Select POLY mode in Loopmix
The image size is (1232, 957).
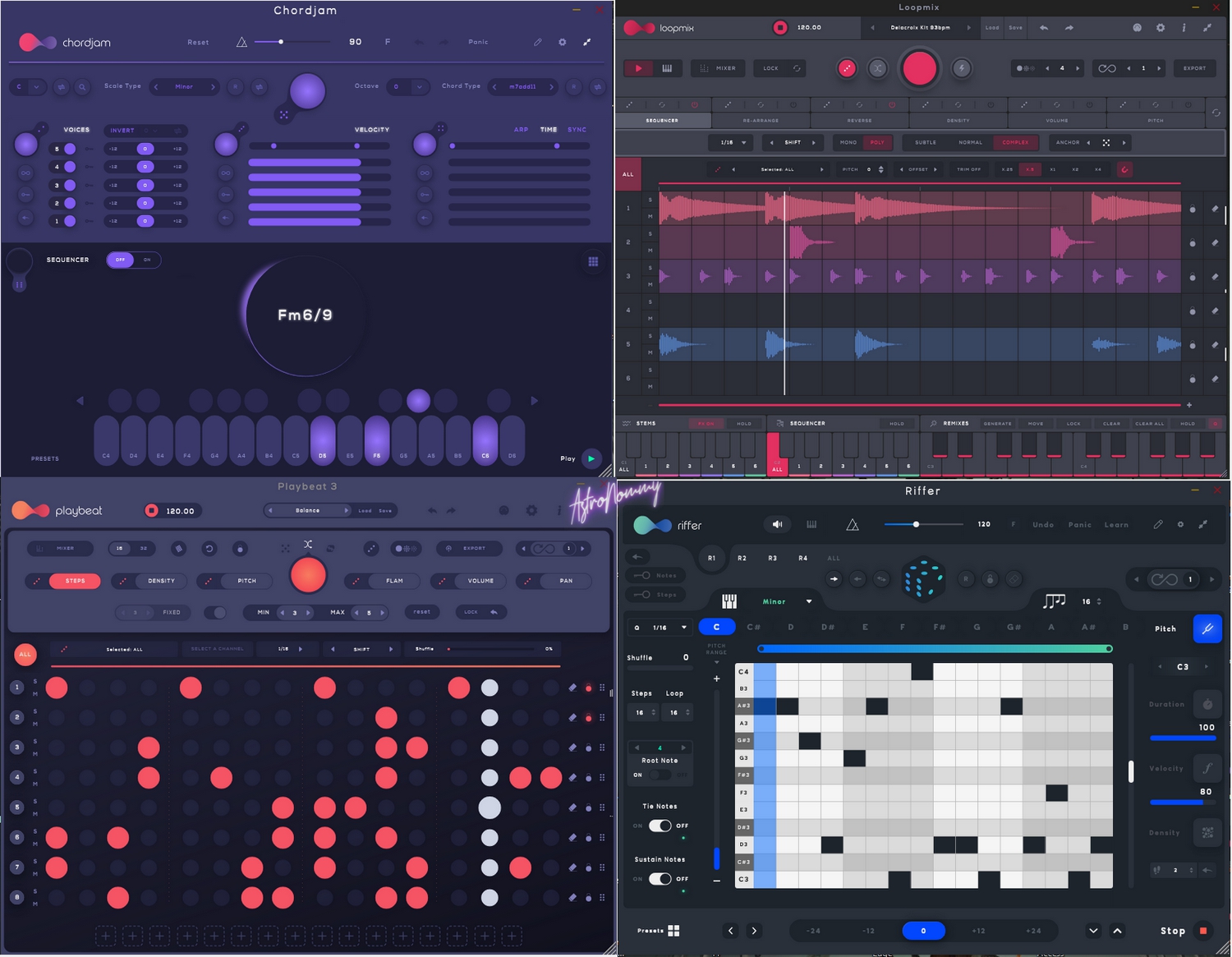point(877,142)
